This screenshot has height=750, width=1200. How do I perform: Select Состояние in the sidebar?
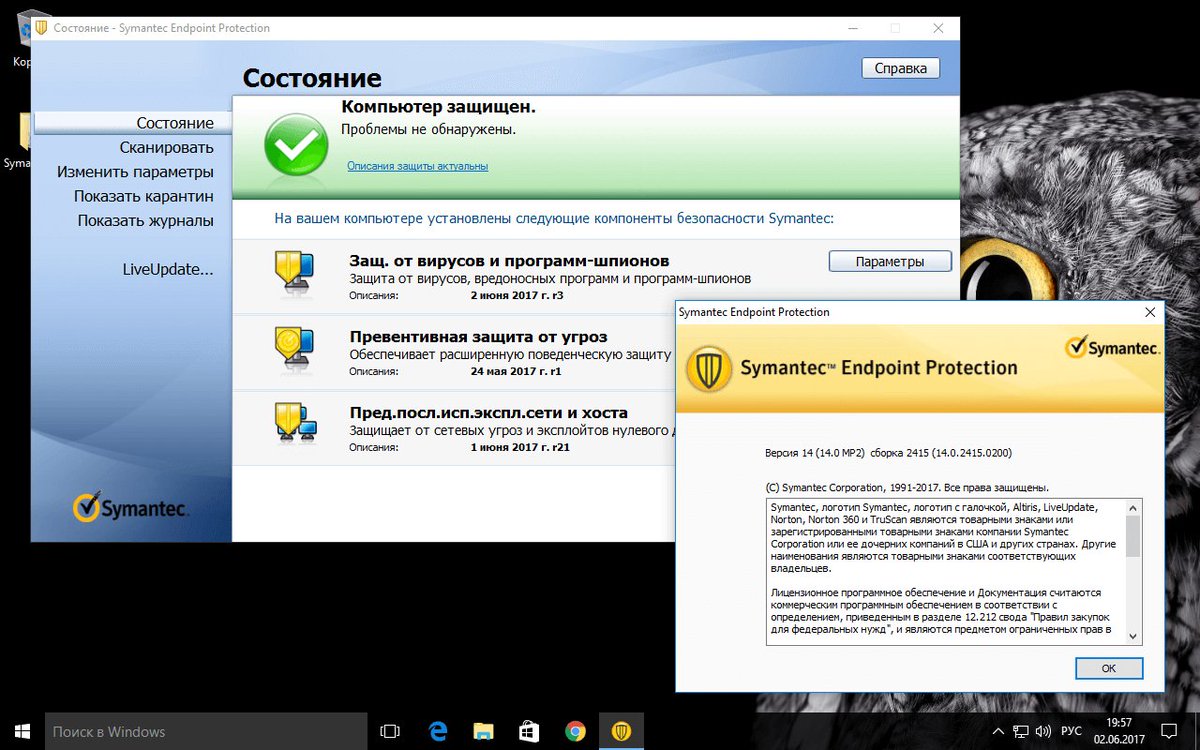tap(175, 123)
